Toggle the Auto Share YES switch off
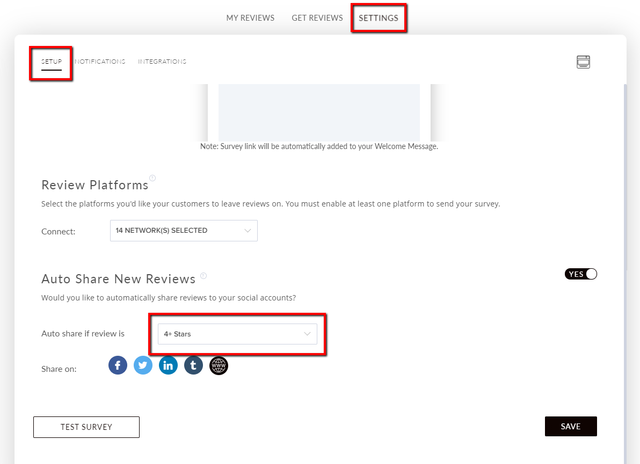Screen dimensions: 640x464 (581, 274)
